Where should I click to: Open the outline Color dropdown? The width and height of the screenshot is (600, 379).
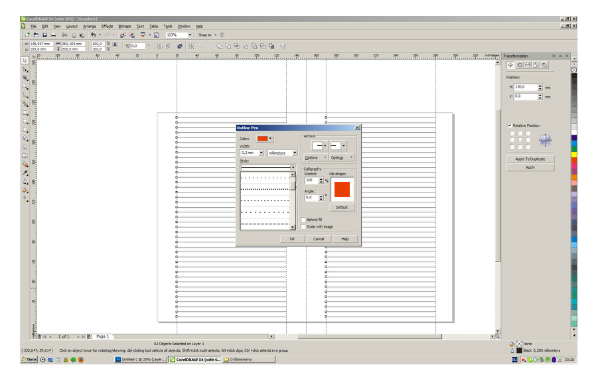click(271, 139)
